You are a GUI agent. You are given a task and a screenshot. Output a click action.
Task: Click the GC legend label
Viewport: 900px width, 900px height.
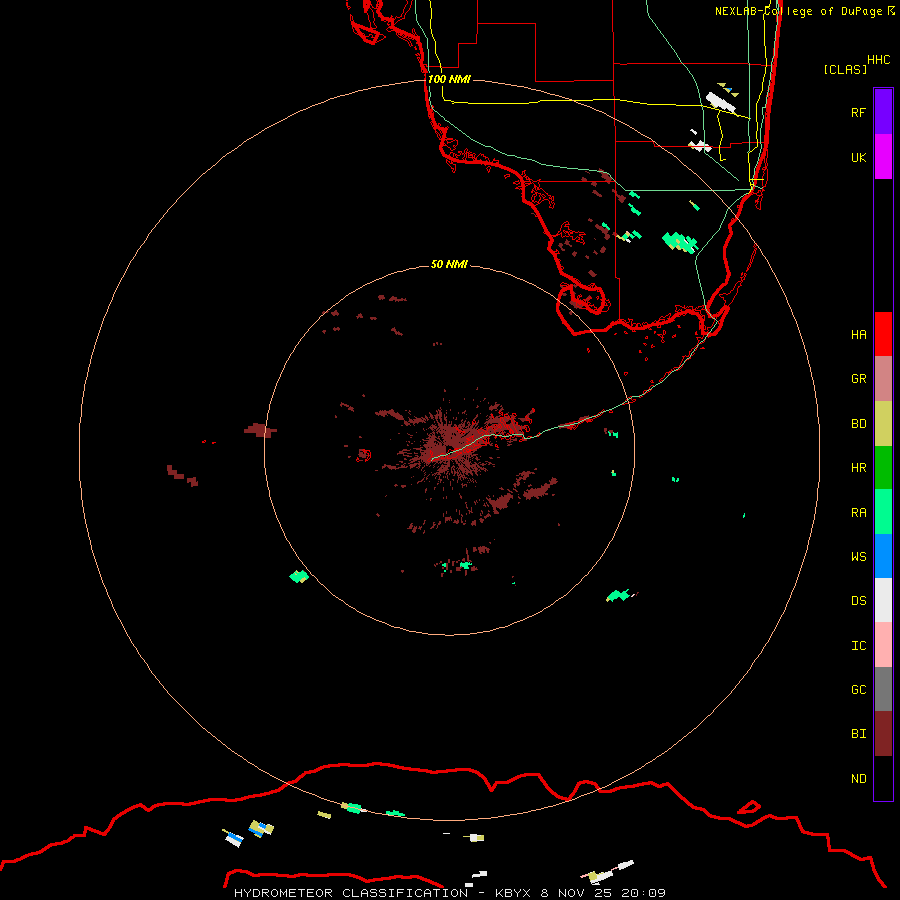858,690
